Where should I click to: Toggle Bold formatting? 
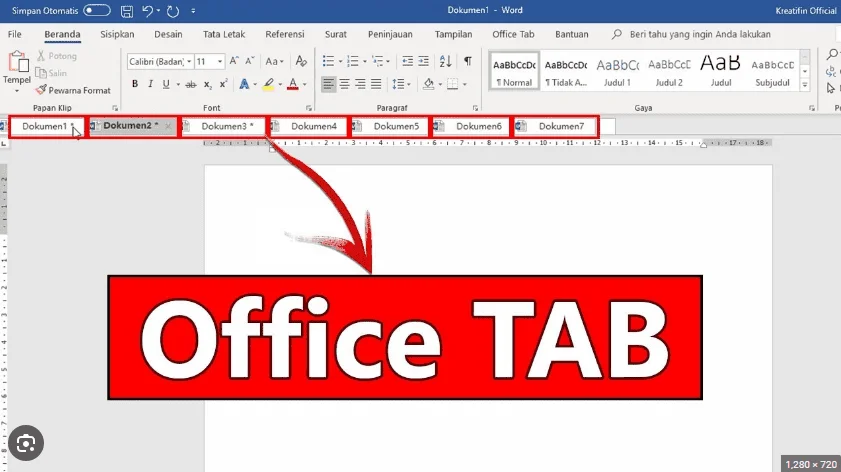pos(135,84)
